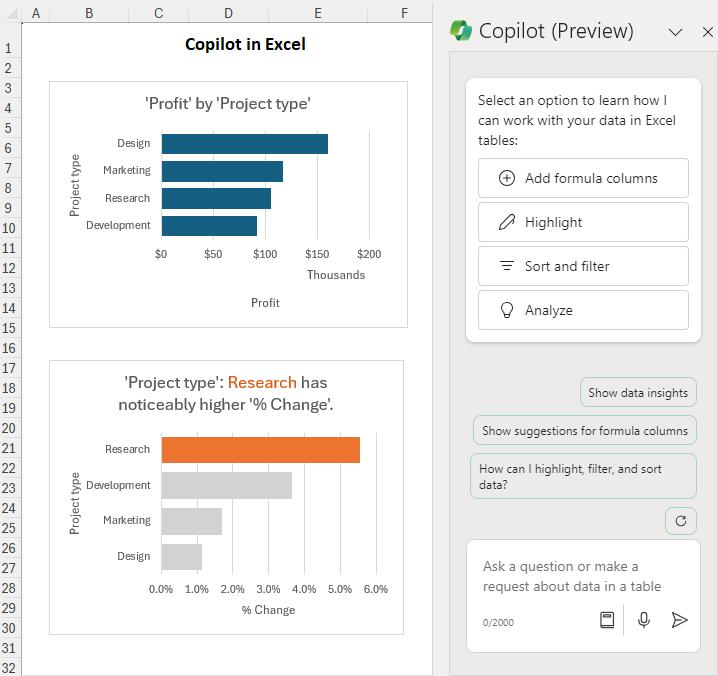Click the send arrow icon
Screen dimensions: 718x676
point(680,620)
